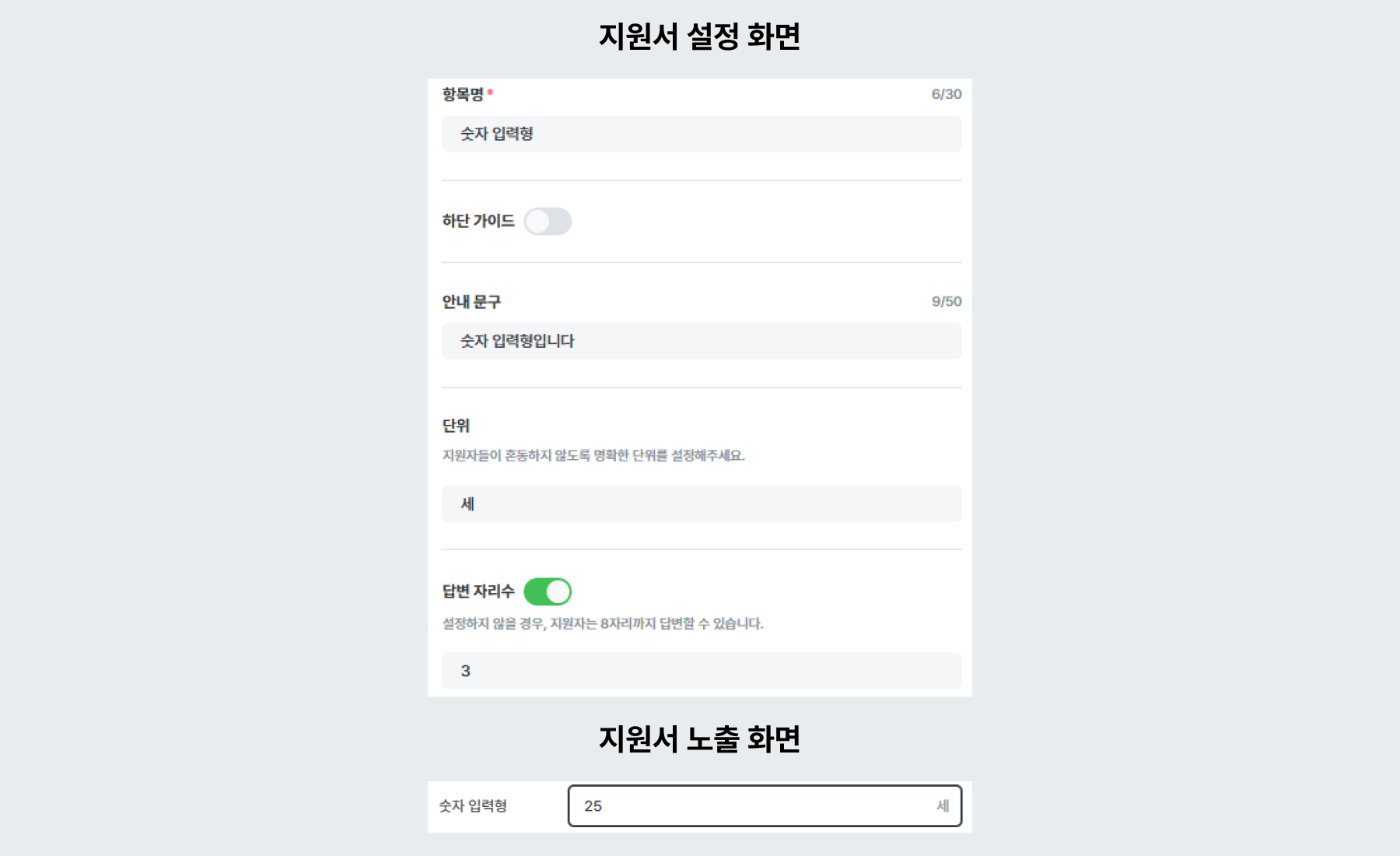The height and width of the screenshot is (856, 1400).
Task: Select the 항목명 label
Action: tap(464, 94)
